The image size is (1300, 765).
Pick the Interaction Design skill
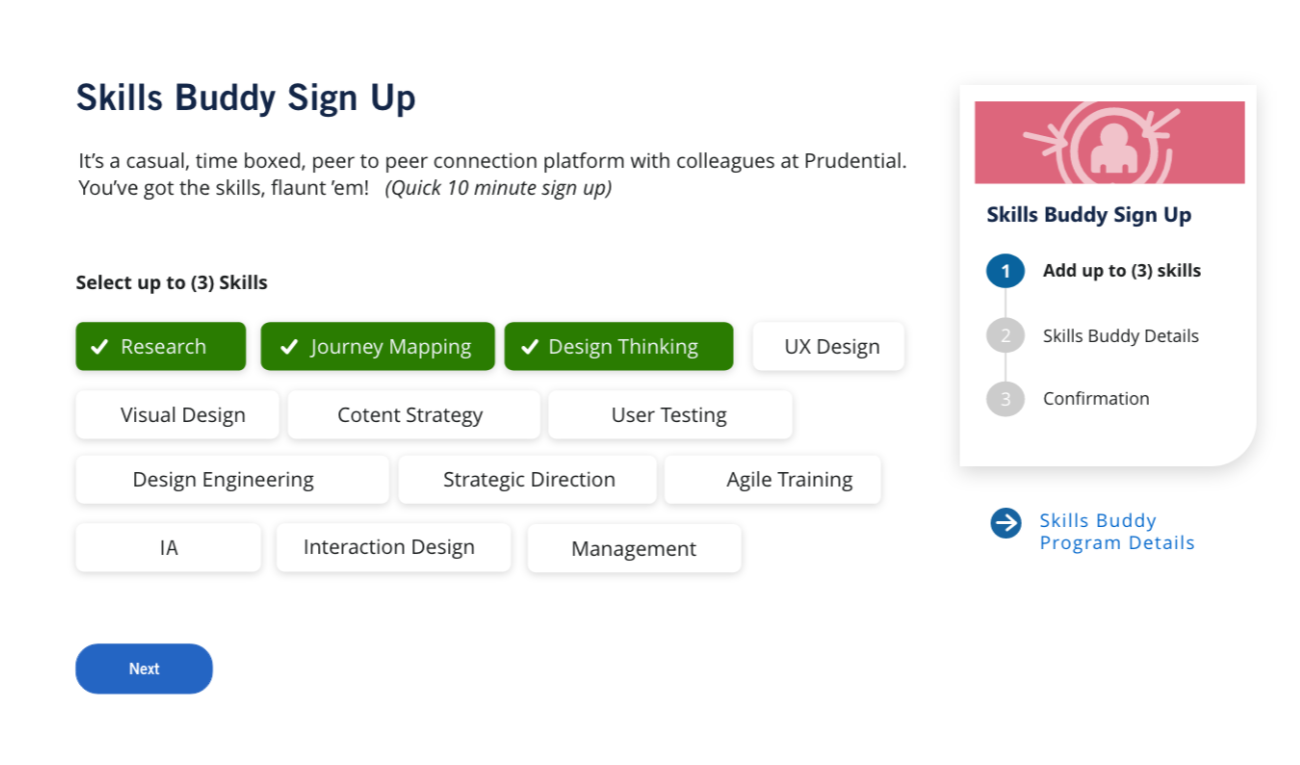[394, 548]
